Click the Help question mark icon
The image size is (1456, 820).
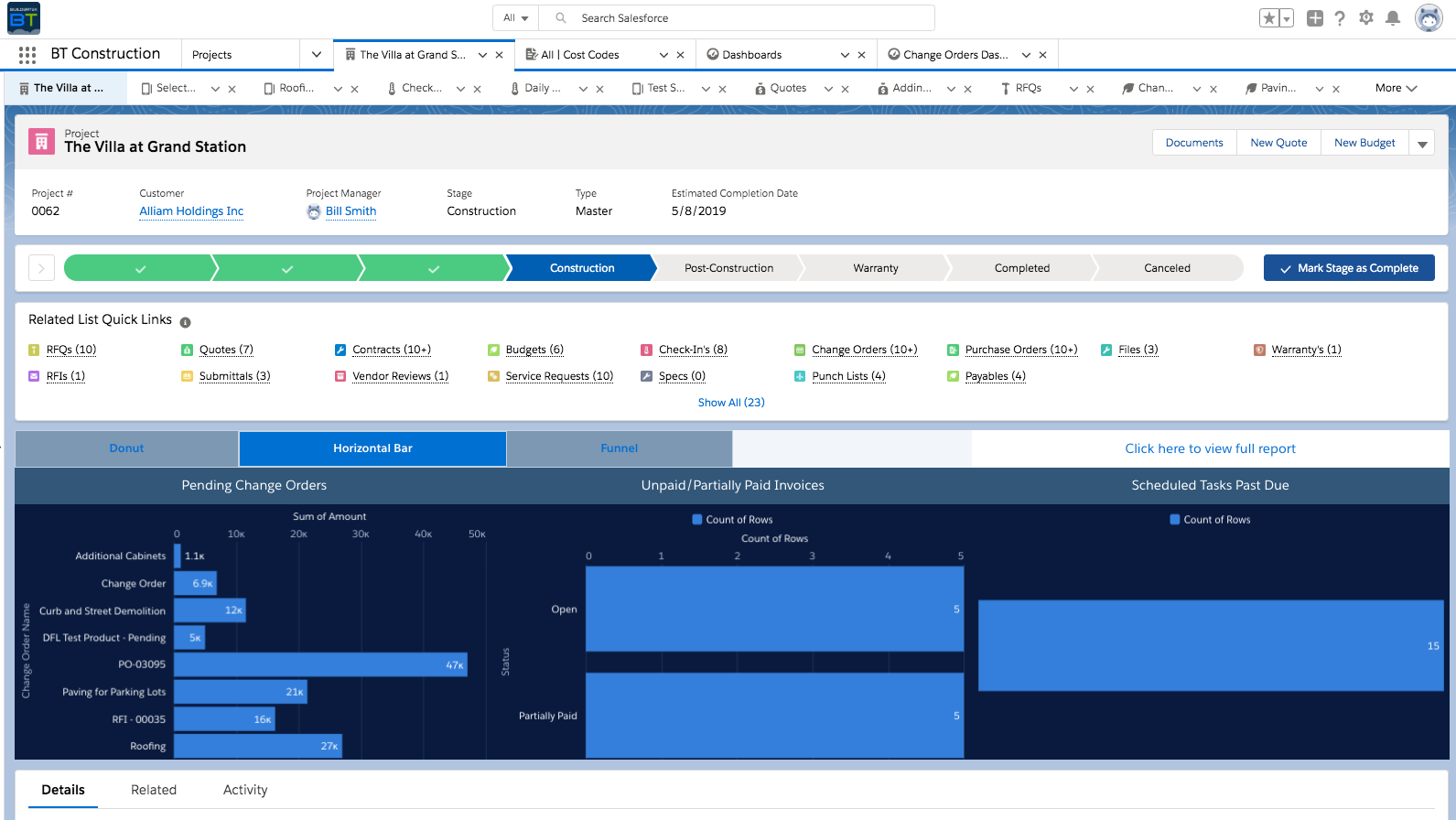pyautogui.click(x=1340, y=18)
